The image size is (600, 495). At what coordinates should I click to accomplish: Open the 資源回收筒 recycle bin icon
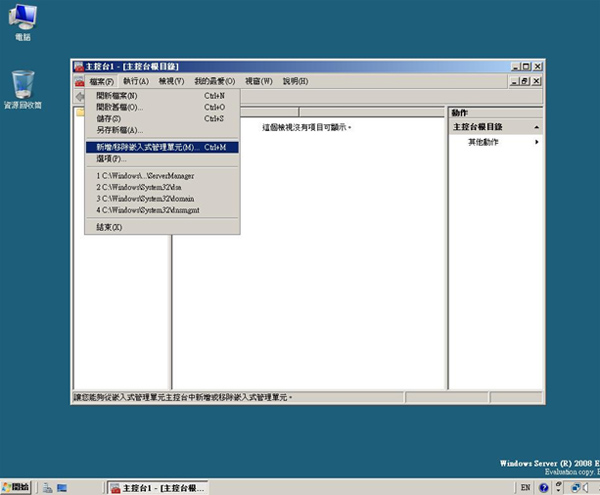pyautogui.click(x=22, y=85)
